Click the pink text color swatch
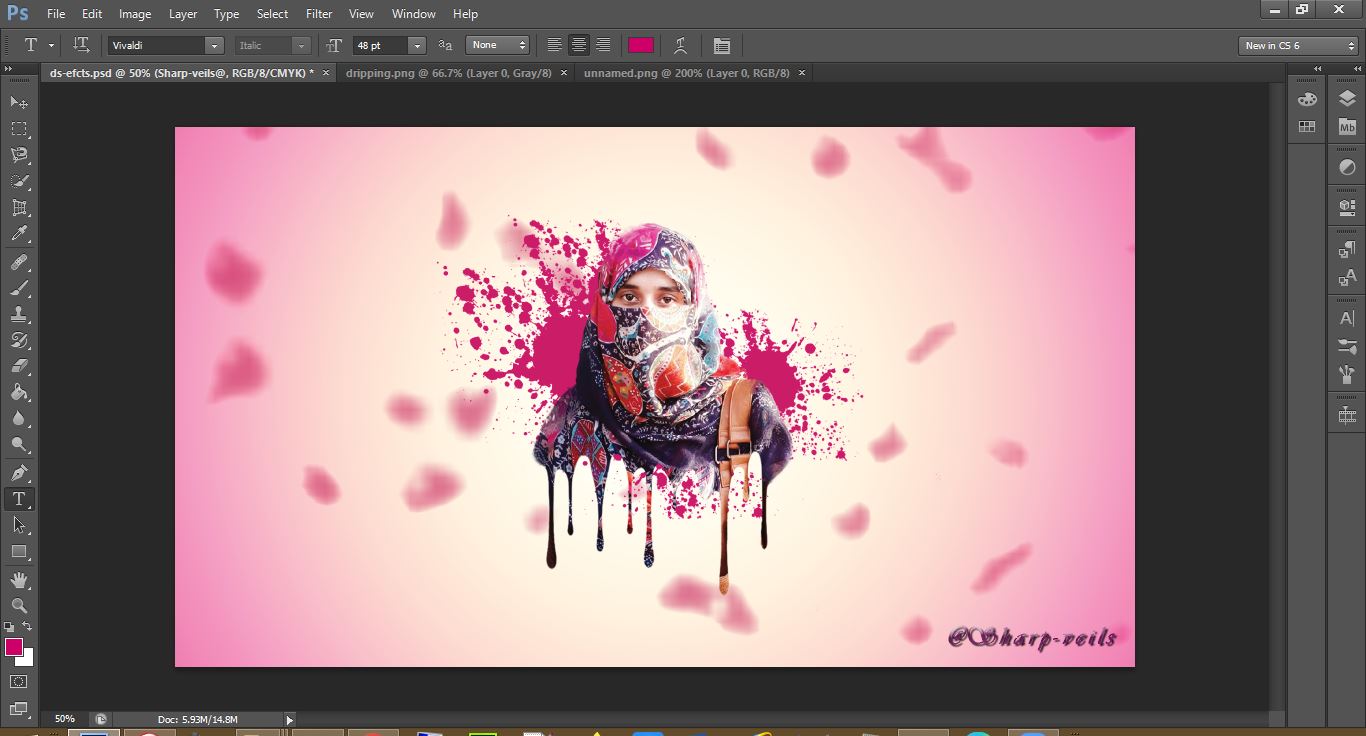This screenshot has height=736, width=1366. click(641, 45)
